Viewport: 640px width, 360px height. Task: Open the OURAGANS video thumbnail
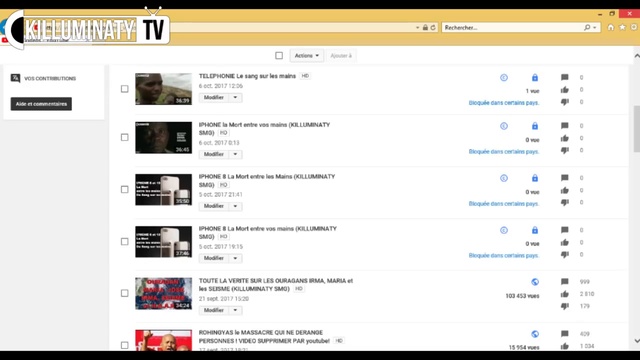coord(163,293)
